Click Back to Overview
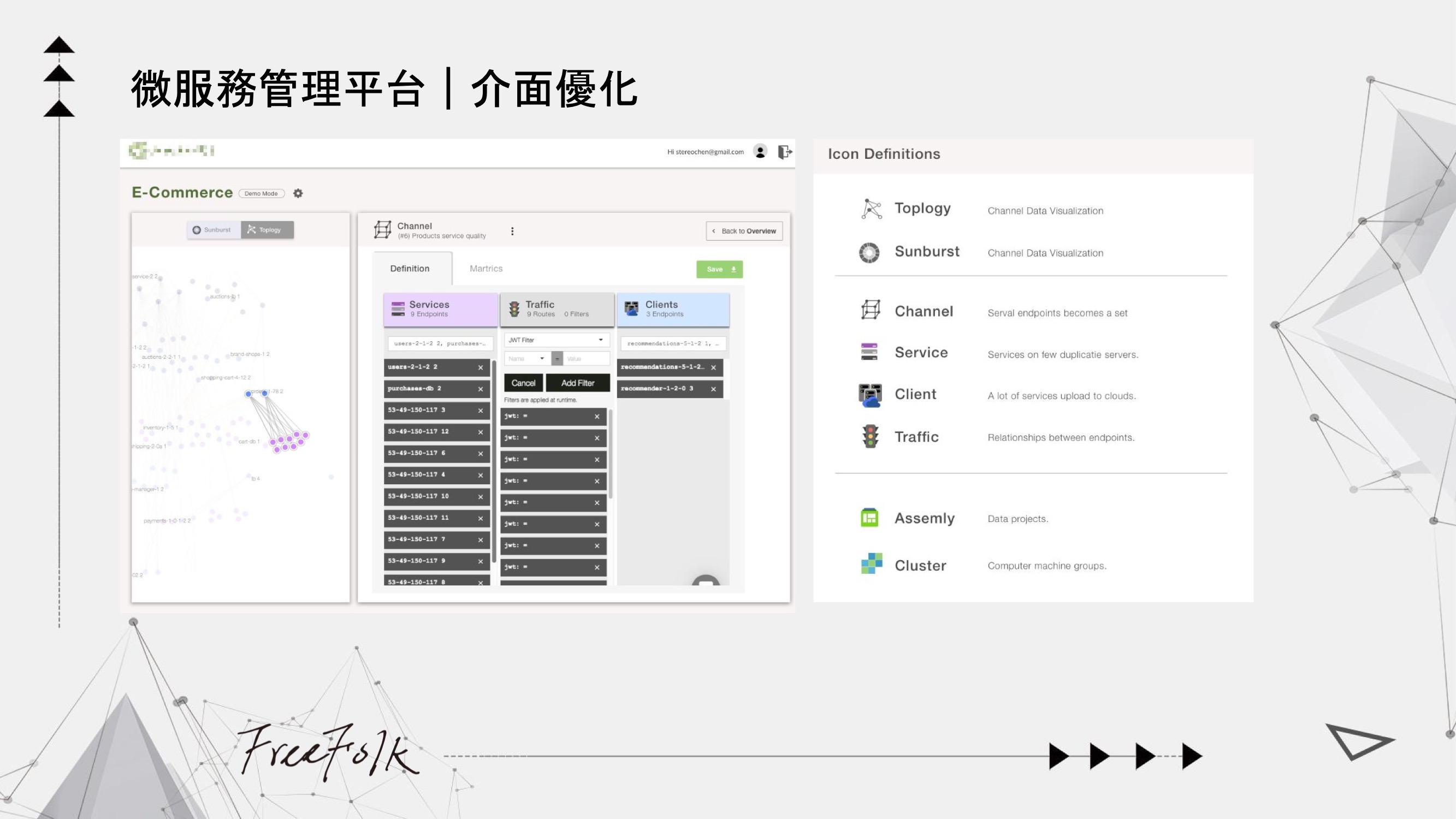The height and width of the screenshot is (819, 1456). tap(744, 230)
